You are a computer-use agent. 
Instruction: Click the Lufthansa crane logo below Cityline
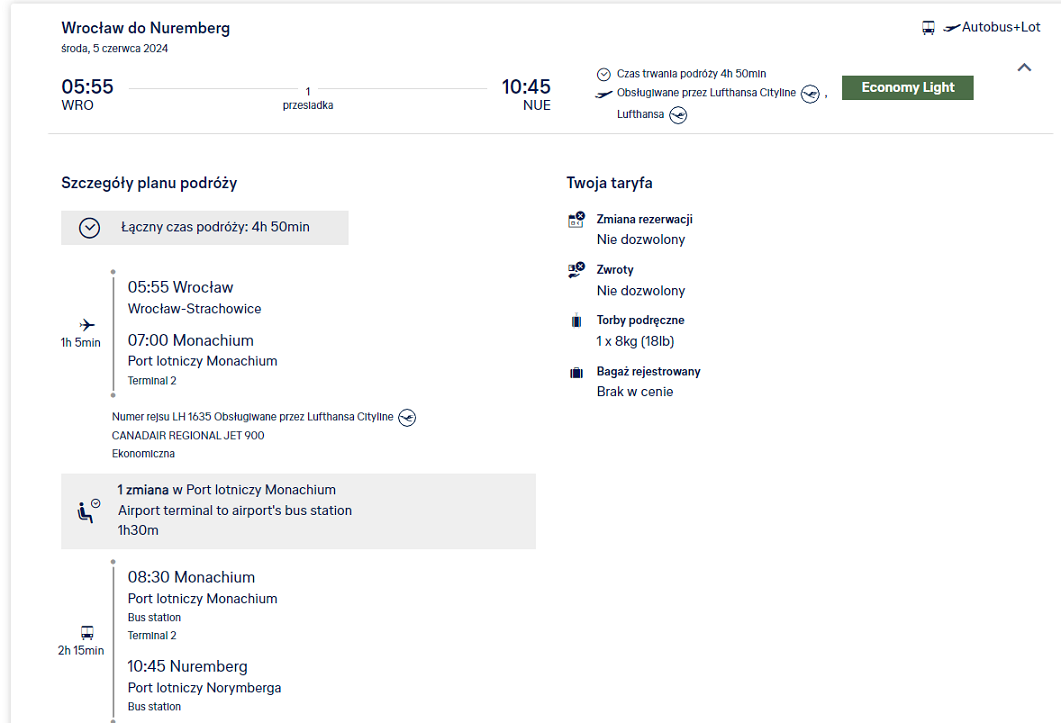678,115
